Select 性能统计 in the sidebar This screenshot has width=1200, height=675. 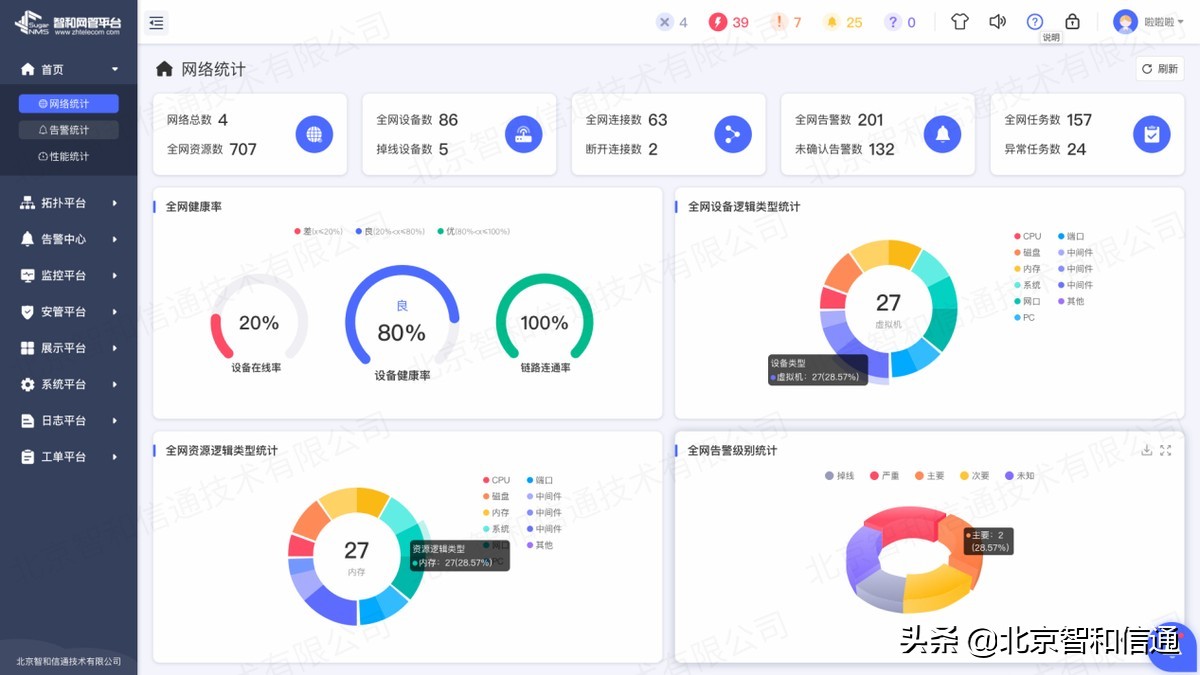pos(68,154)
